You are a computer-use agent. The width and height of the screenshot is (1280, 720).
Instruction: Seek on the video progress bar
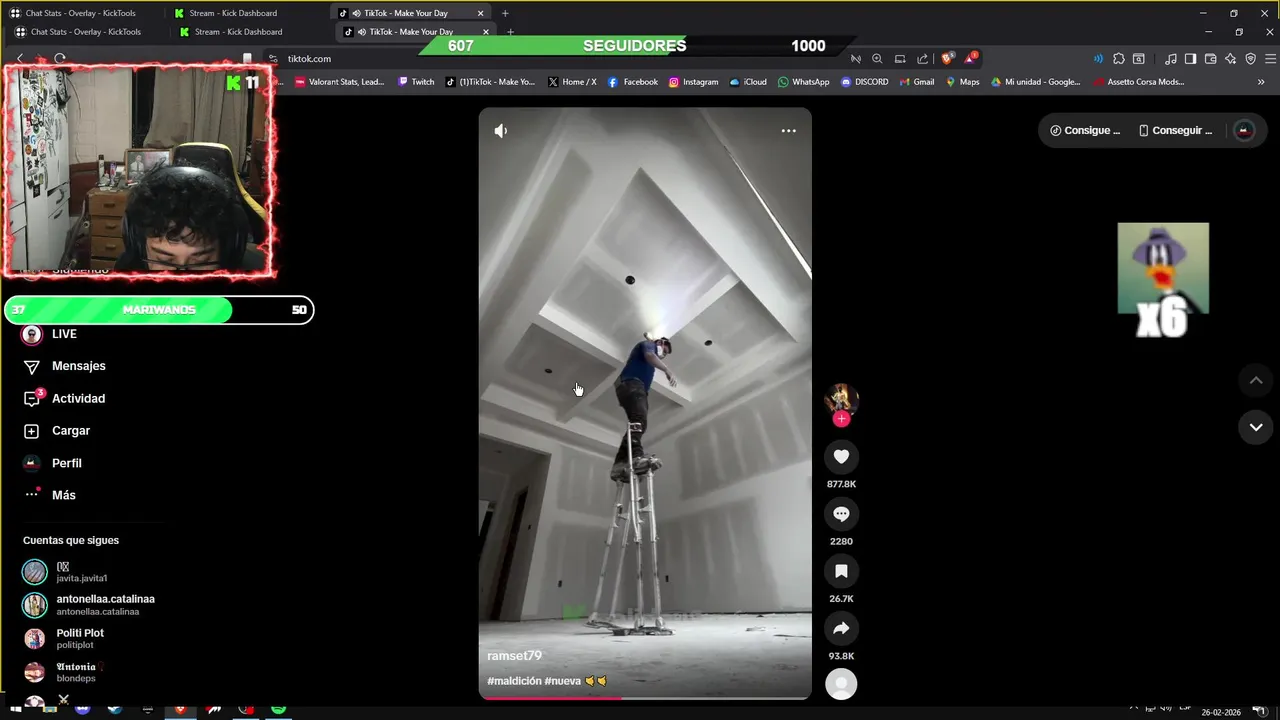pos(645,698)
